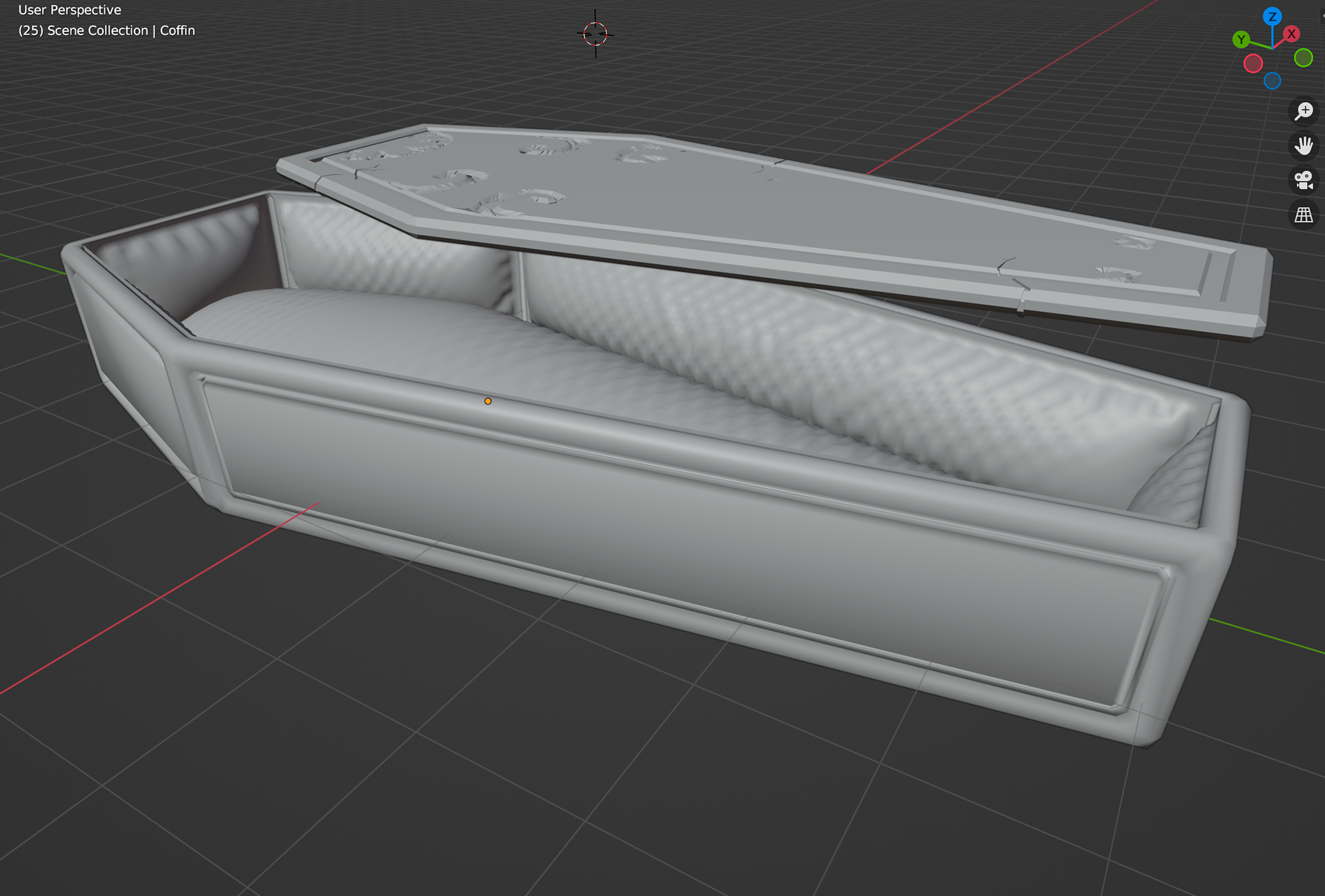This screenshot has width=1325, height=896.
Task: Click the unlabeled green negative-Y gizmo circle
Action: click(1304, 58)
